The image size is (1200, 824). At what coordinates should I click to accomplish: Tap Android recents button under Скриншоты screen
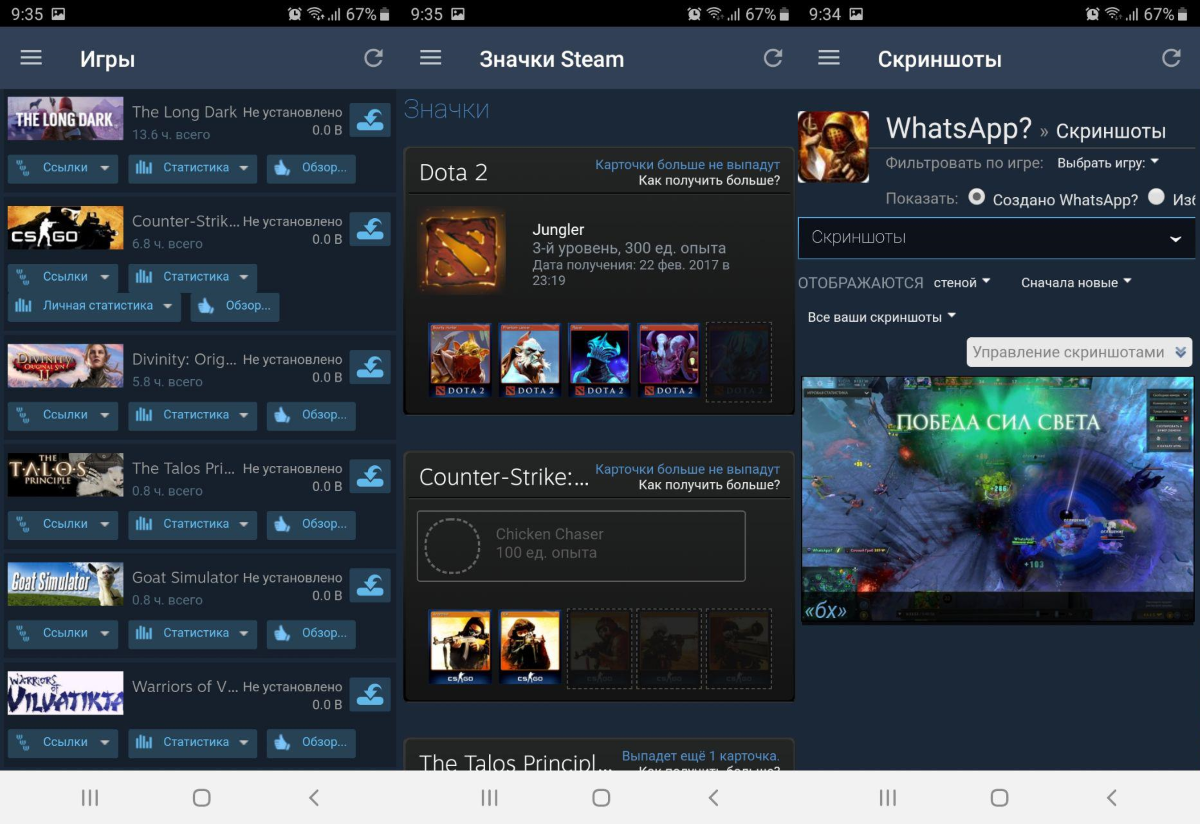[x=887, y=797]
